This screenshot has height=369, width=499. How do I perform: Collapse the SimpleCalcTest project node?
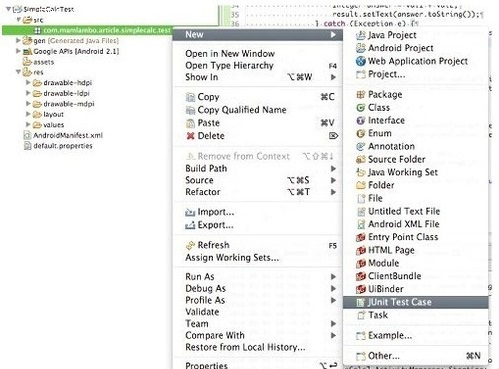(8, 9)
